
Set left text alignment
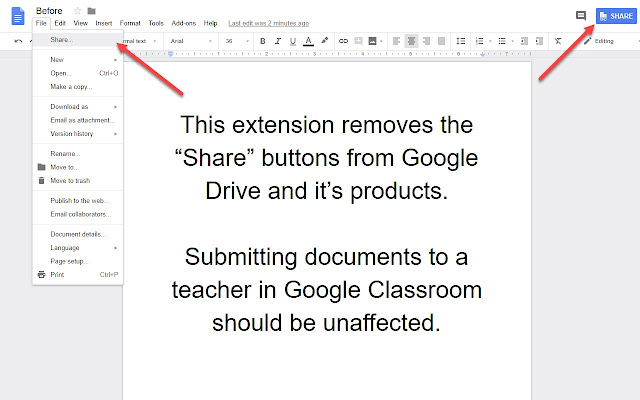(x=396, y=41)
